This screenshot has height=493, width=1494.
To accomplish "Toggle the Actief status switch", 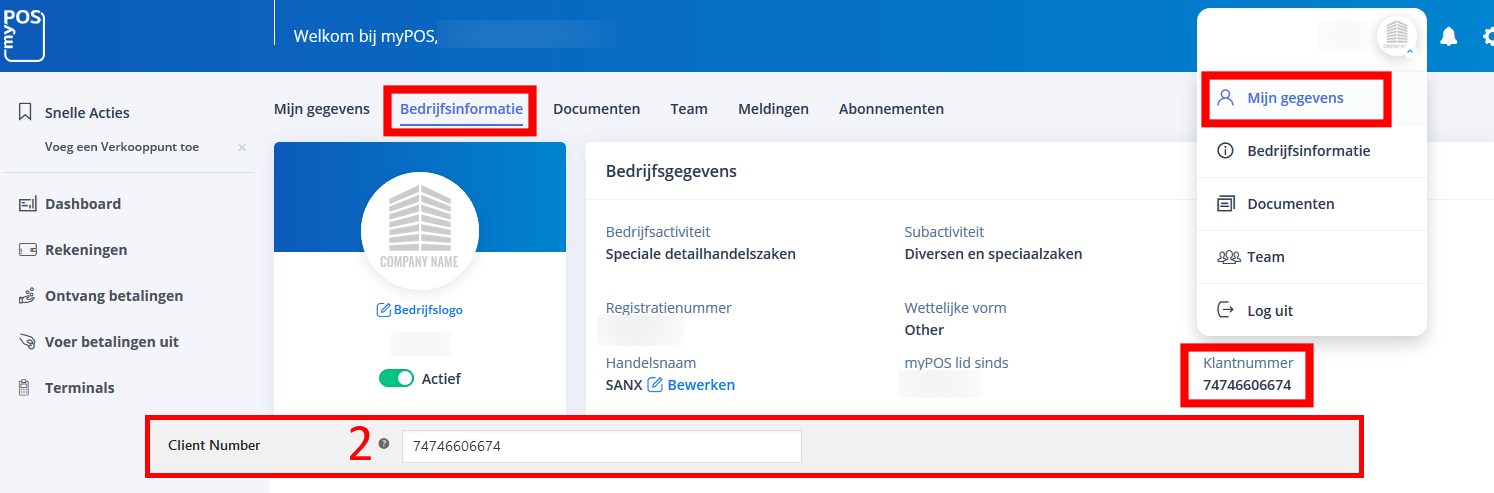I will pyautogui.click(x=396, y=379).
